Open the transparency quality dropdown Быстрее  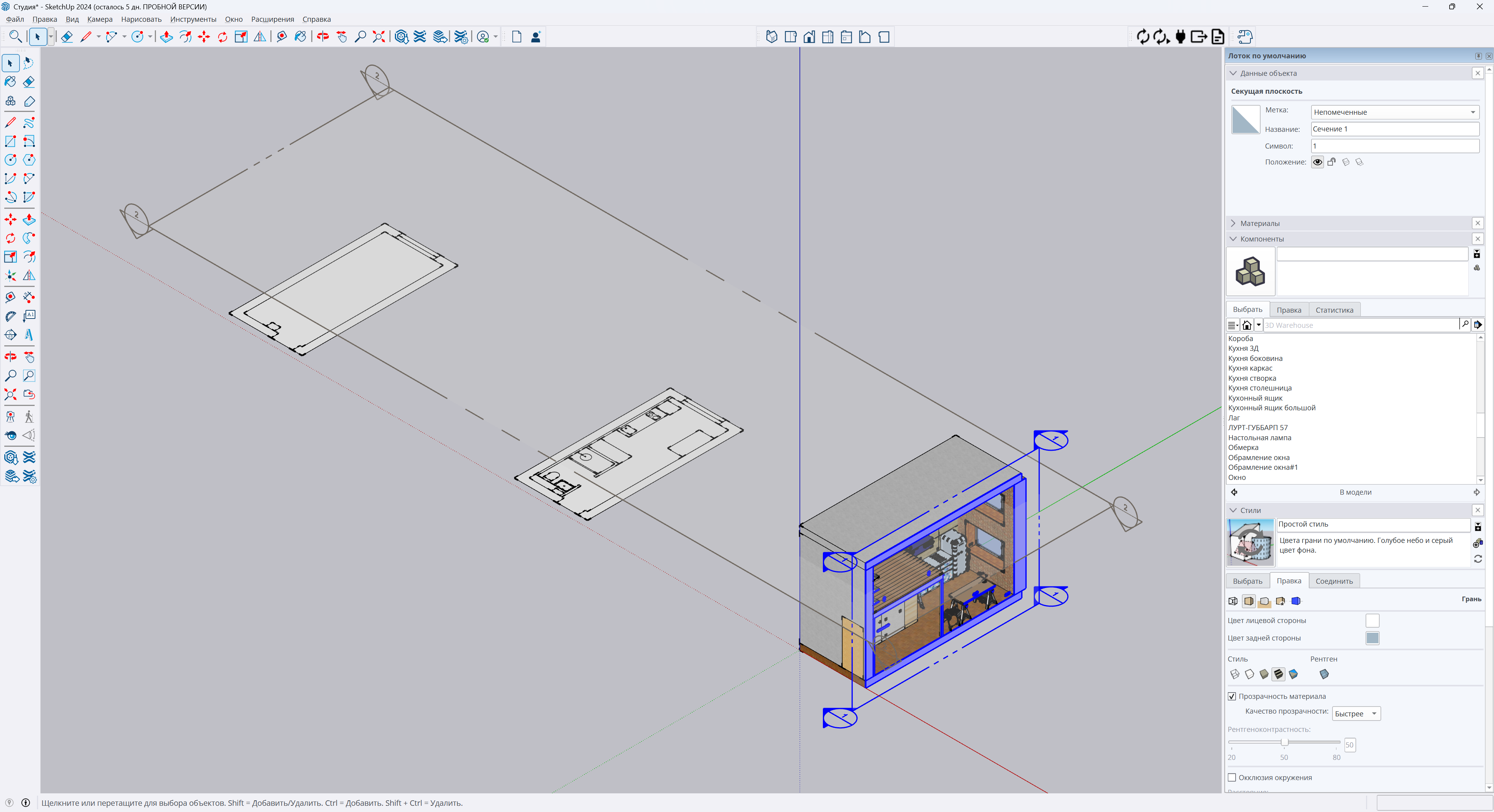[1355, 714]
